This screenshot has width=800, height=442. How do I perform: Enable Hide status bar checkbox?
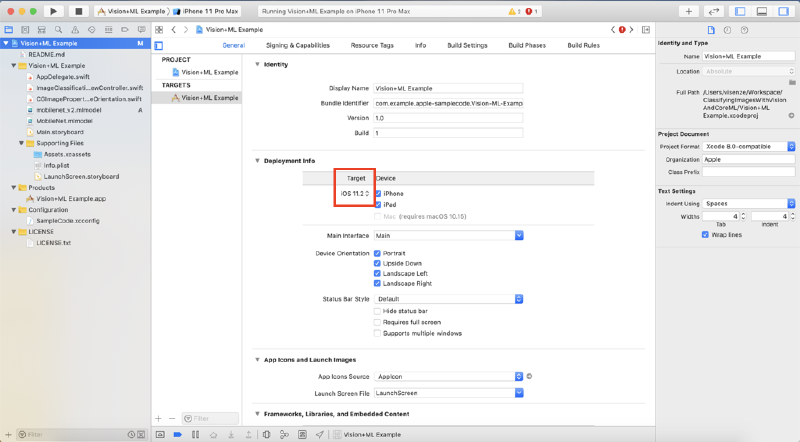point(378,311)
